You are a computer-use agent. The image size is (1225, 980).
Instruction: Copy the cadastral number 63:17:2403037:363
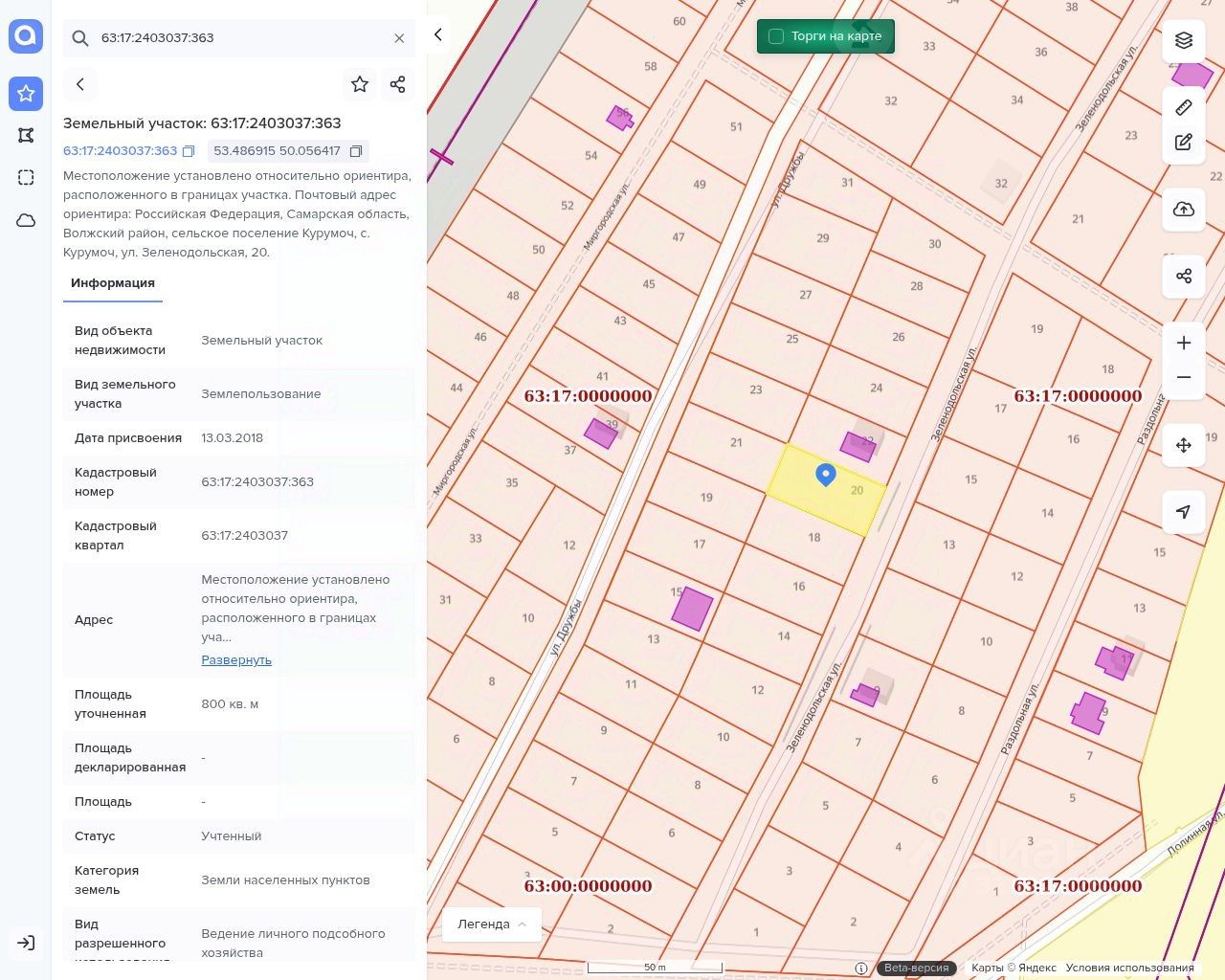[x=189, y=151]
